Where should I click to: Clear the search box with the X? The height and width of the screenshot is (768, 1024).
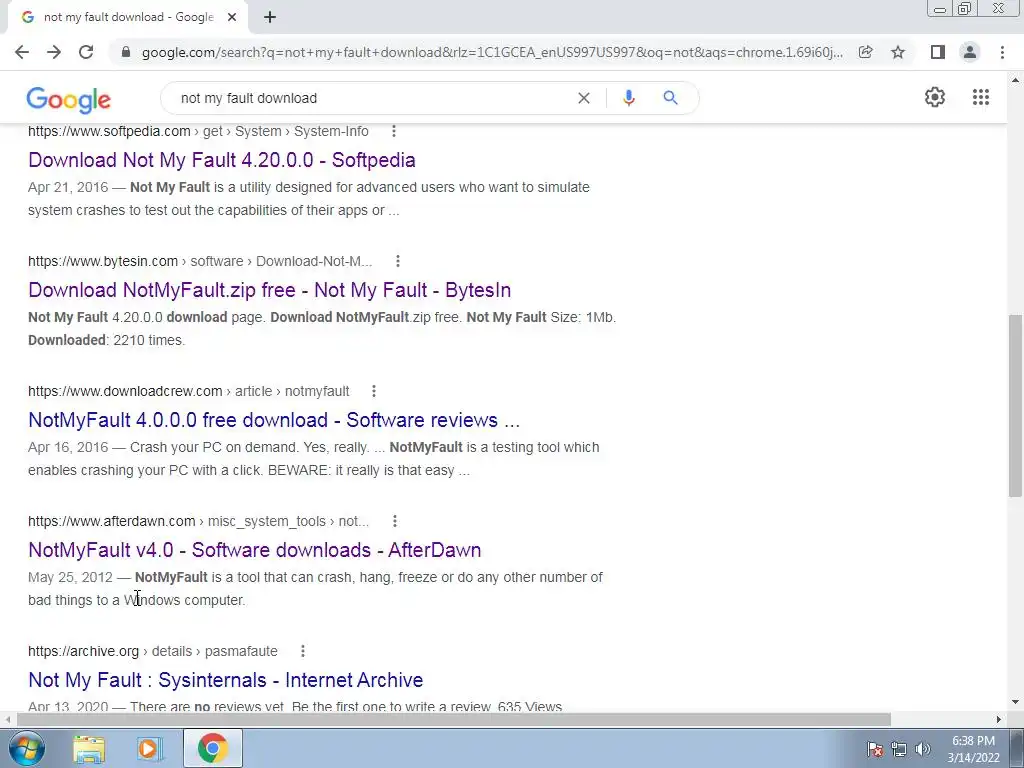[584, 98]
